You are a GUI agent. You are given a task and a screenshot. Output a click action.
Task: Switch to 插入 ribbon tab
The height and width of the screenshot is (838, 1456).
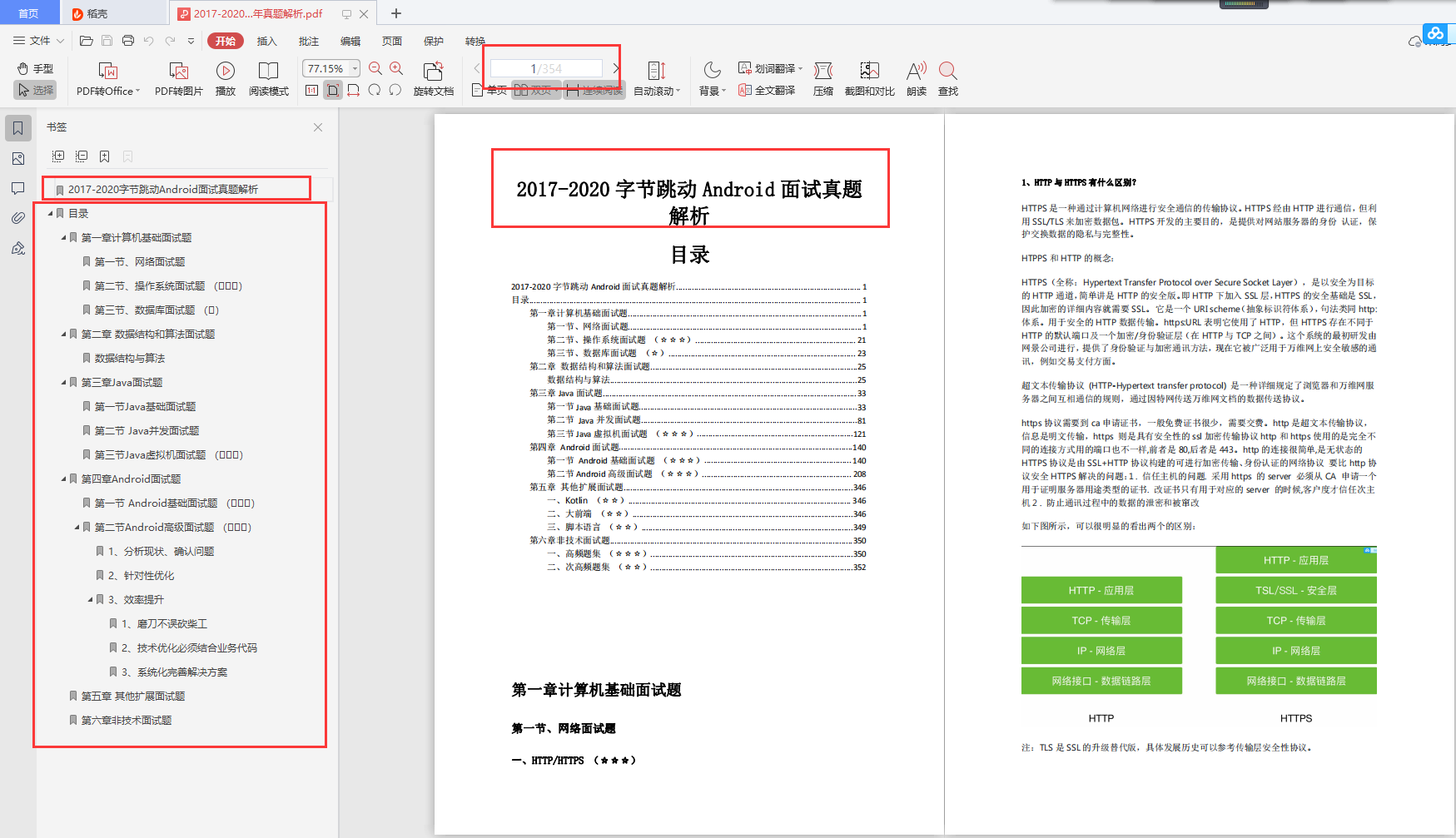[266, 41]
